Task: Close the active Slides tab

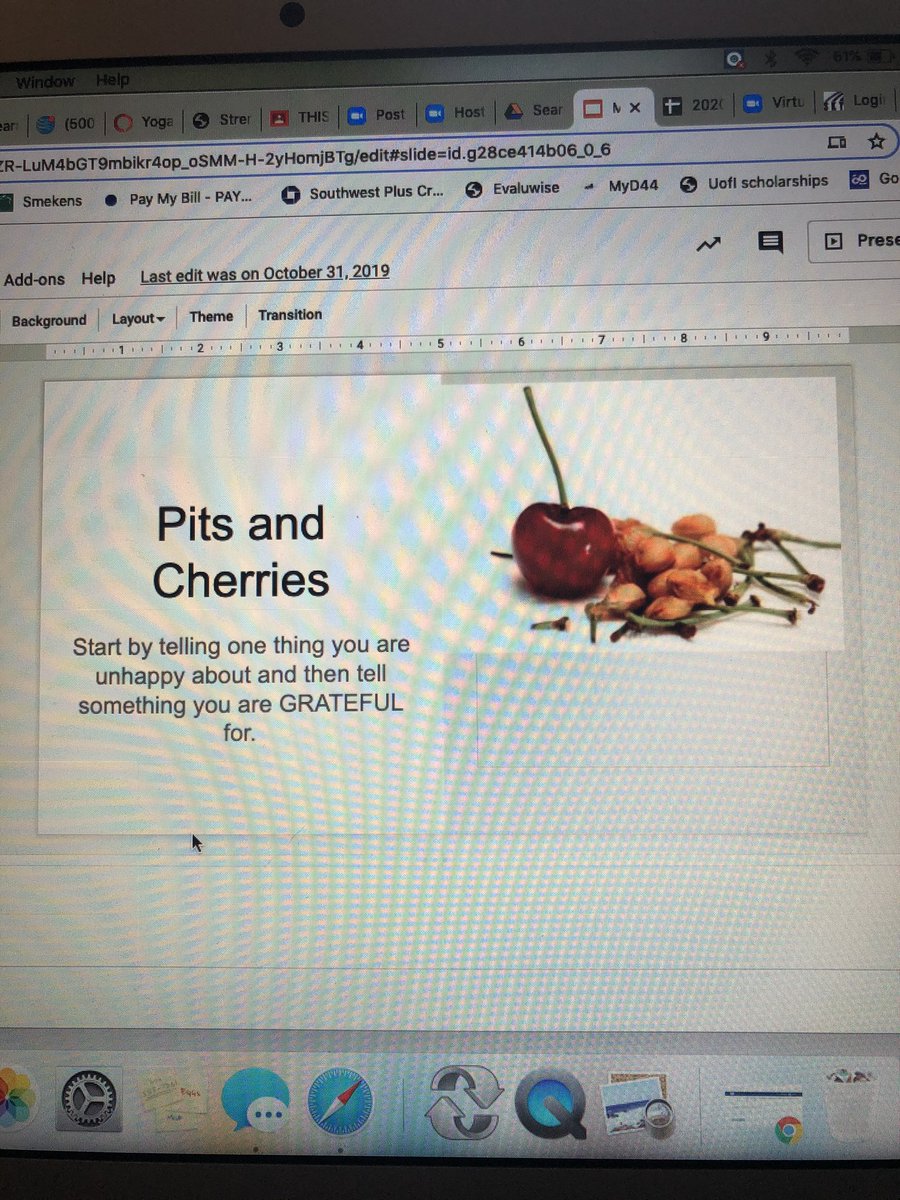Action: pos(634,108)
